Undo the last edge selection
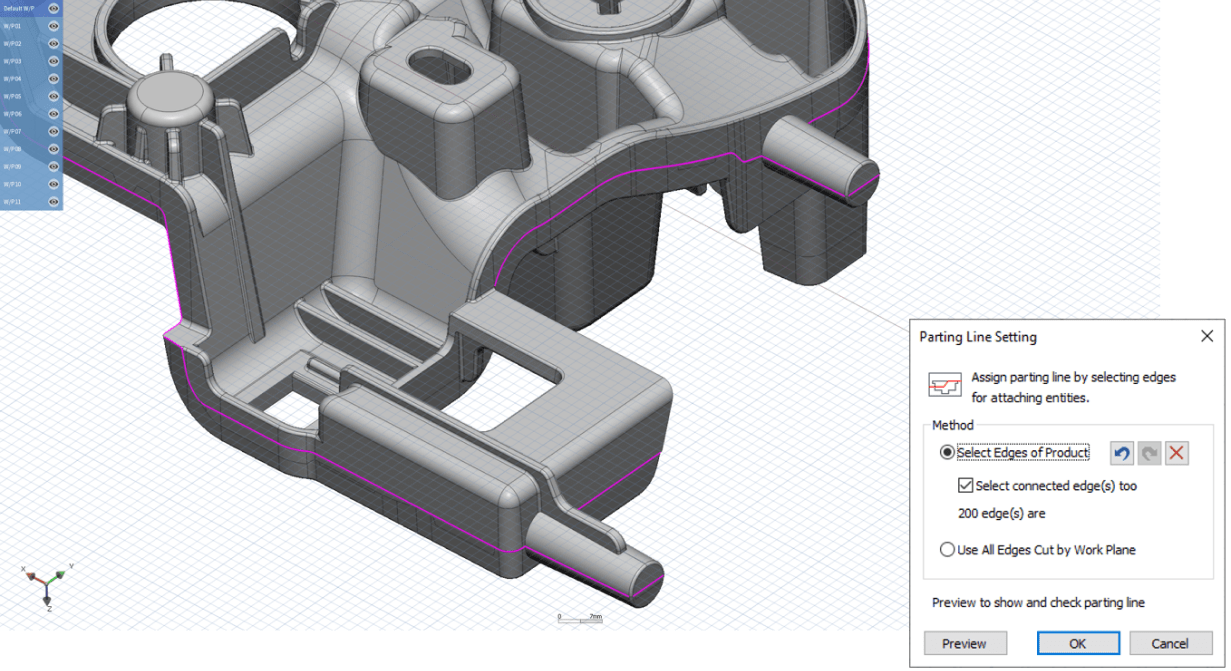 [1122, 453]
